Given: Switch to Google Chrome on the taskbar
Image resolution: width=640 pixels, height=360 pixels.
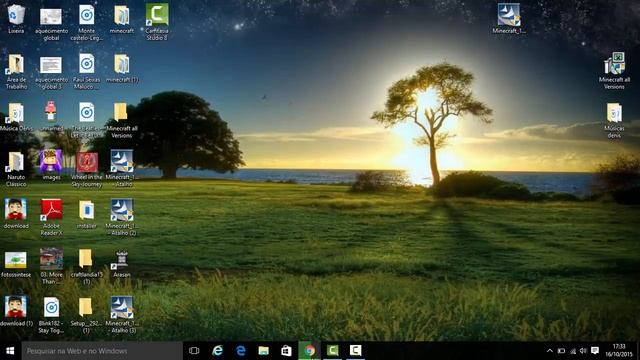Looking at the screenshot, I should (309, 351).
